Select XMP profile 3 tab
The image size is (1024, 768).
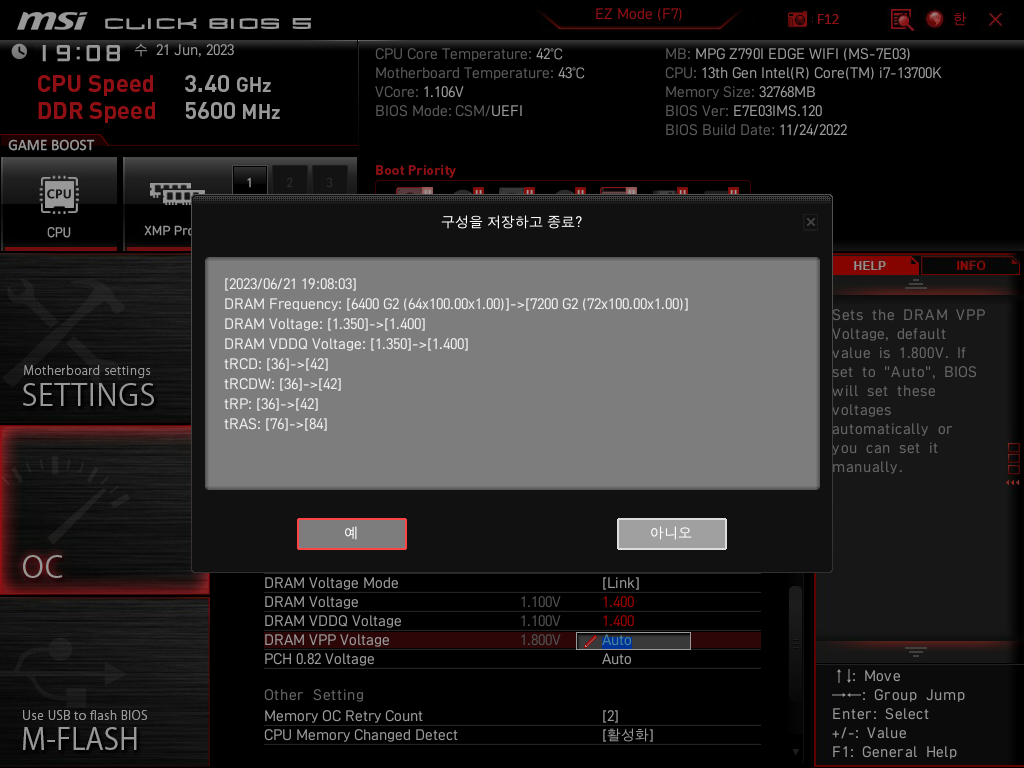coord(329,182)
